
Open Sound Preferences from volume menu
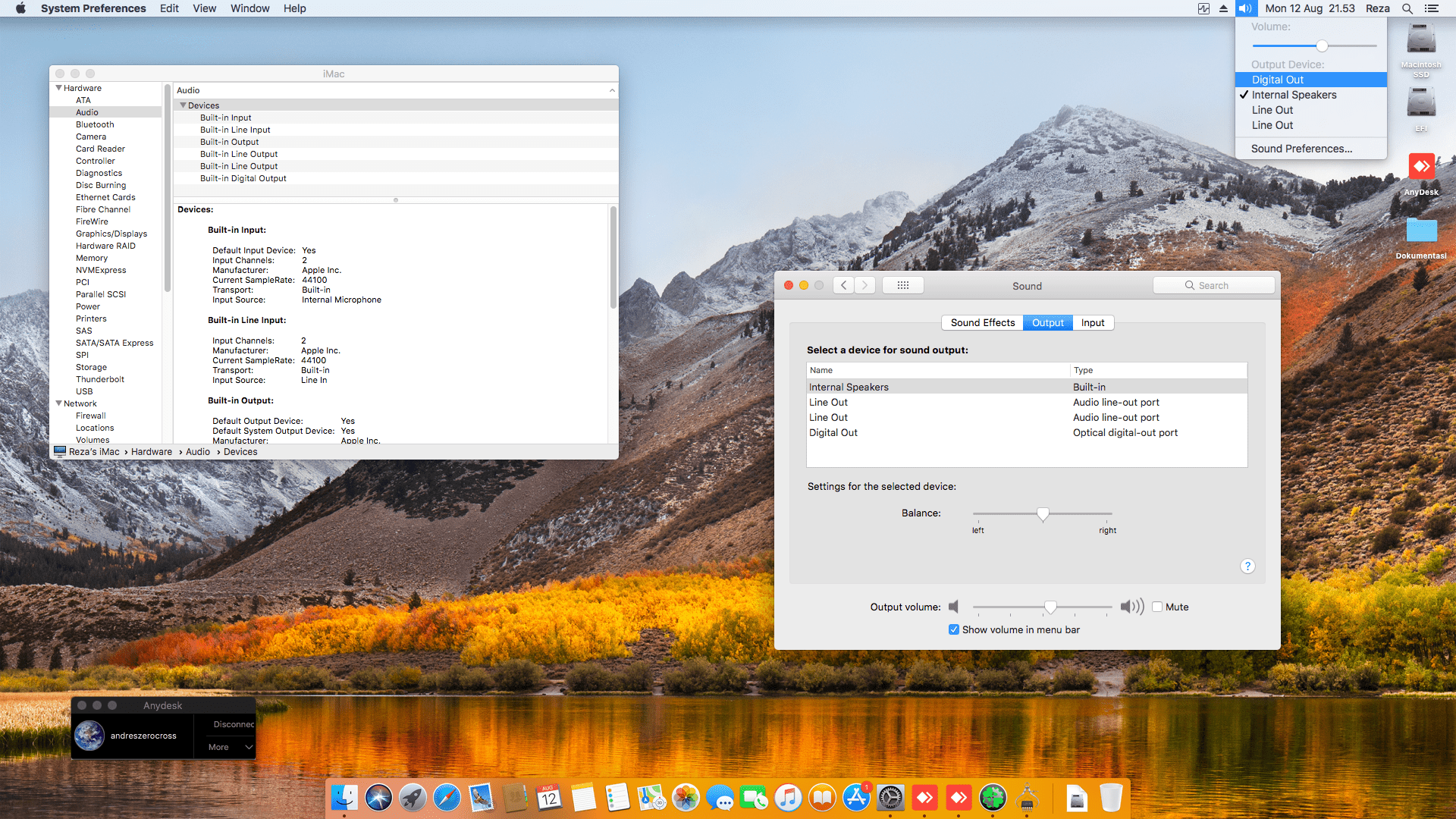point(1301,149)
